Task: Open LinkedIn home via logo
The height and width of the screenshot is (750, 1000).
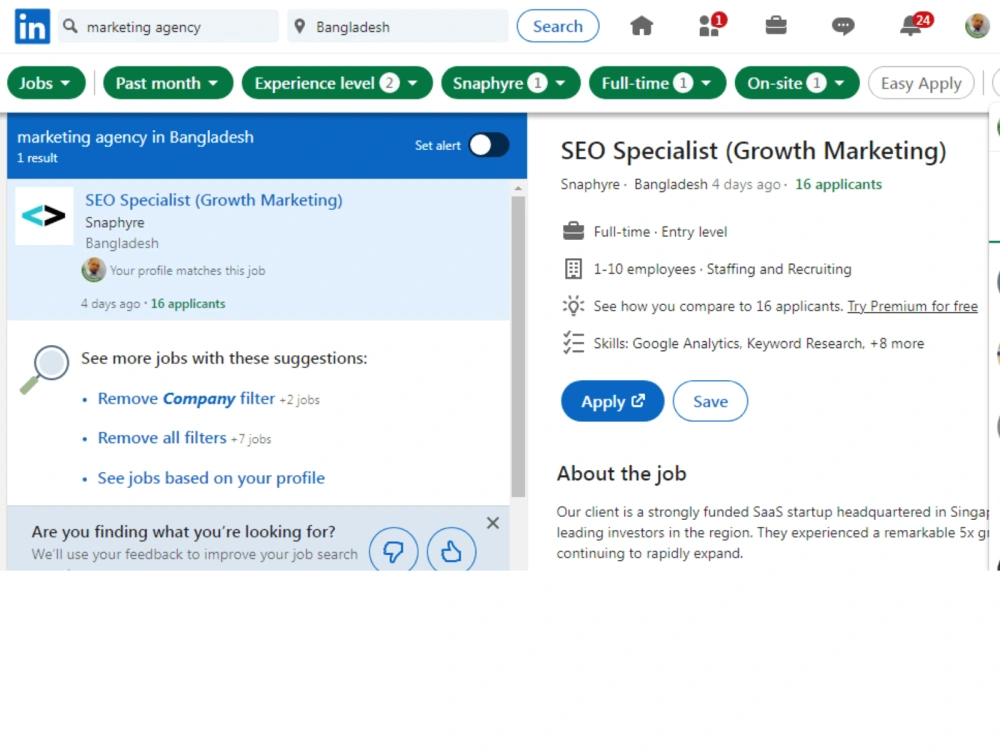Action: tap(32, 26)
